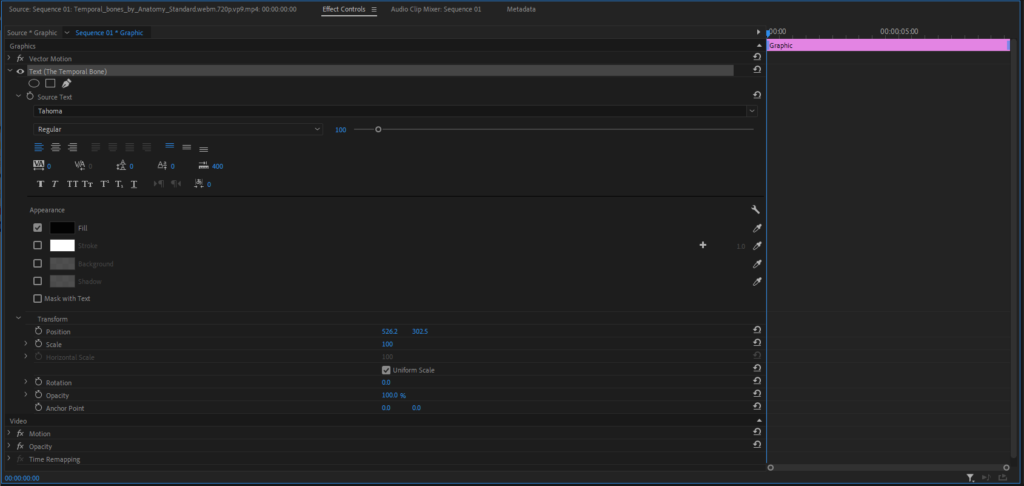This screenshot has height=486, width=1024.
Task: Click the Position X value 526.2
Action: (x=390, y=331)
